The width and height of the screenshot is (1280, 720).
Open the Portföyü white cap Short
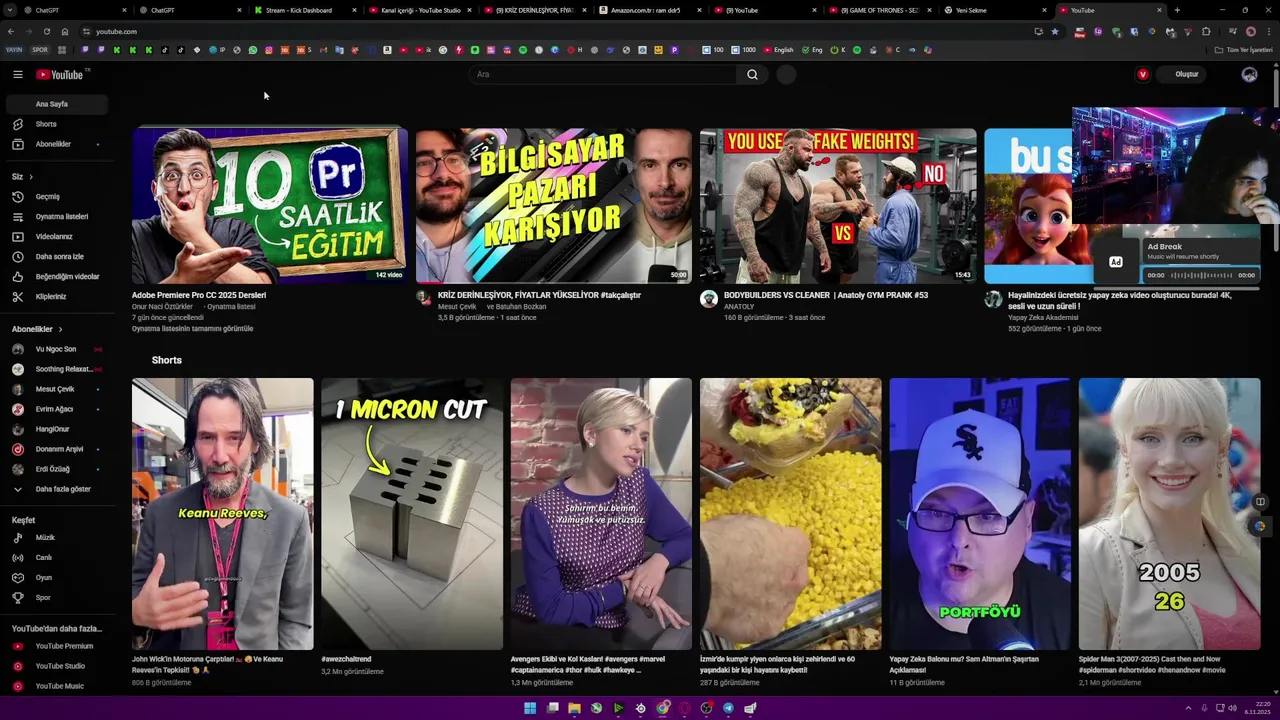(x=980, y=514)
